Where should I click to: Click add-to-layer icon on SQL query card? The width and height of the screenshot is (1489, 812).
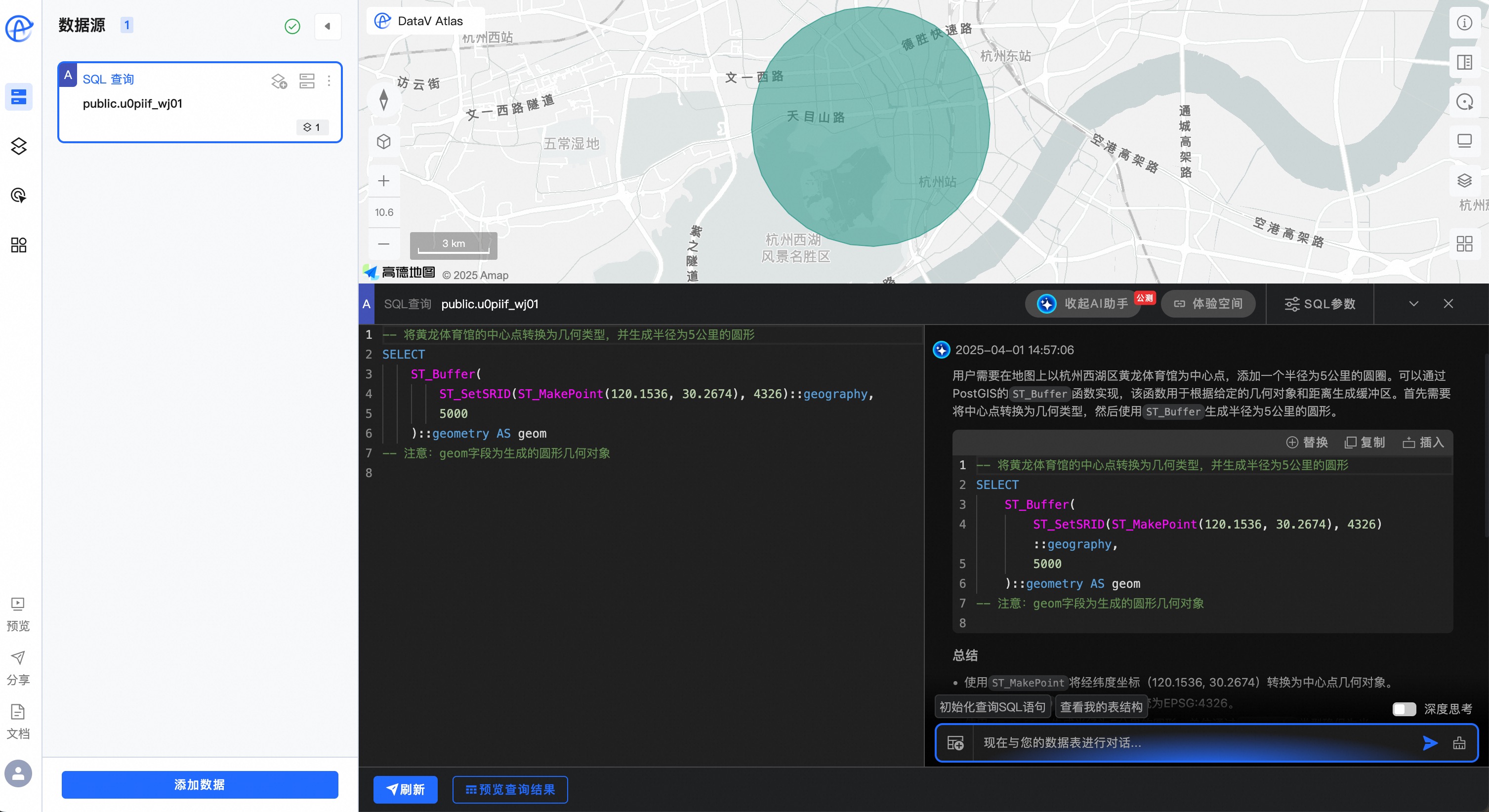279,81
